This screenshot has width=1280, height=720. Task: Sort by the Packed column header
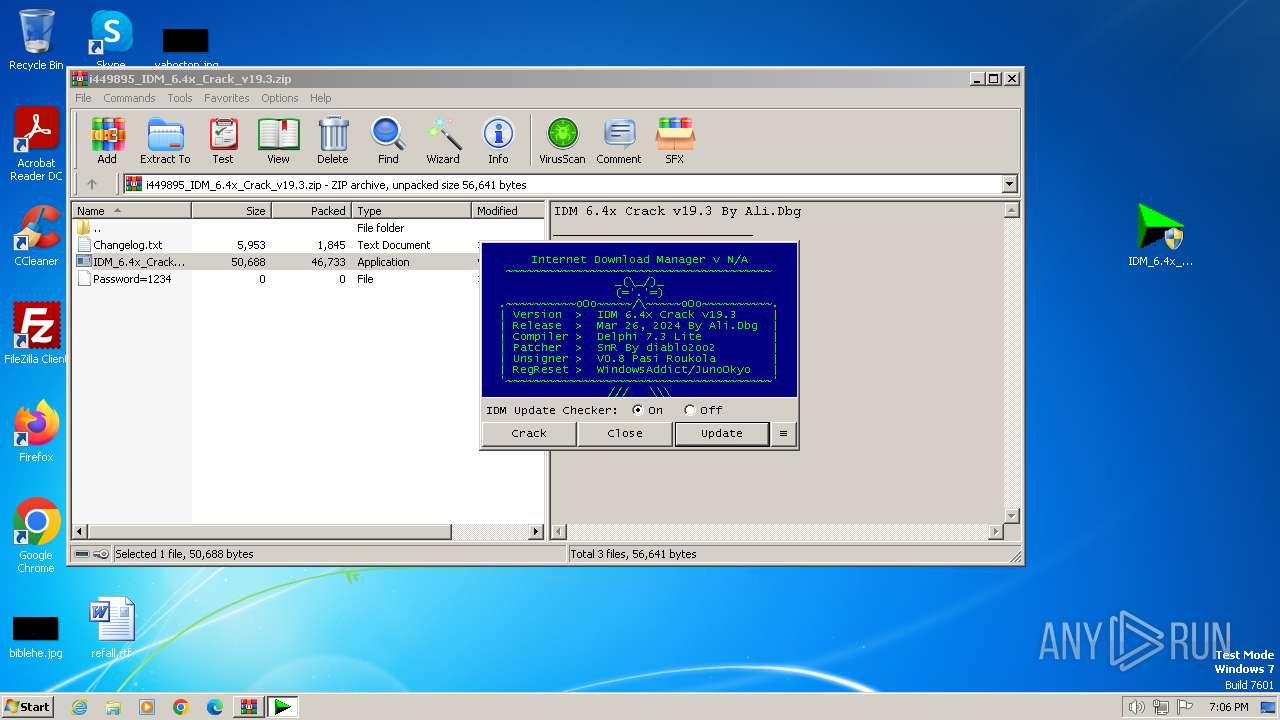tap(311, 211)
